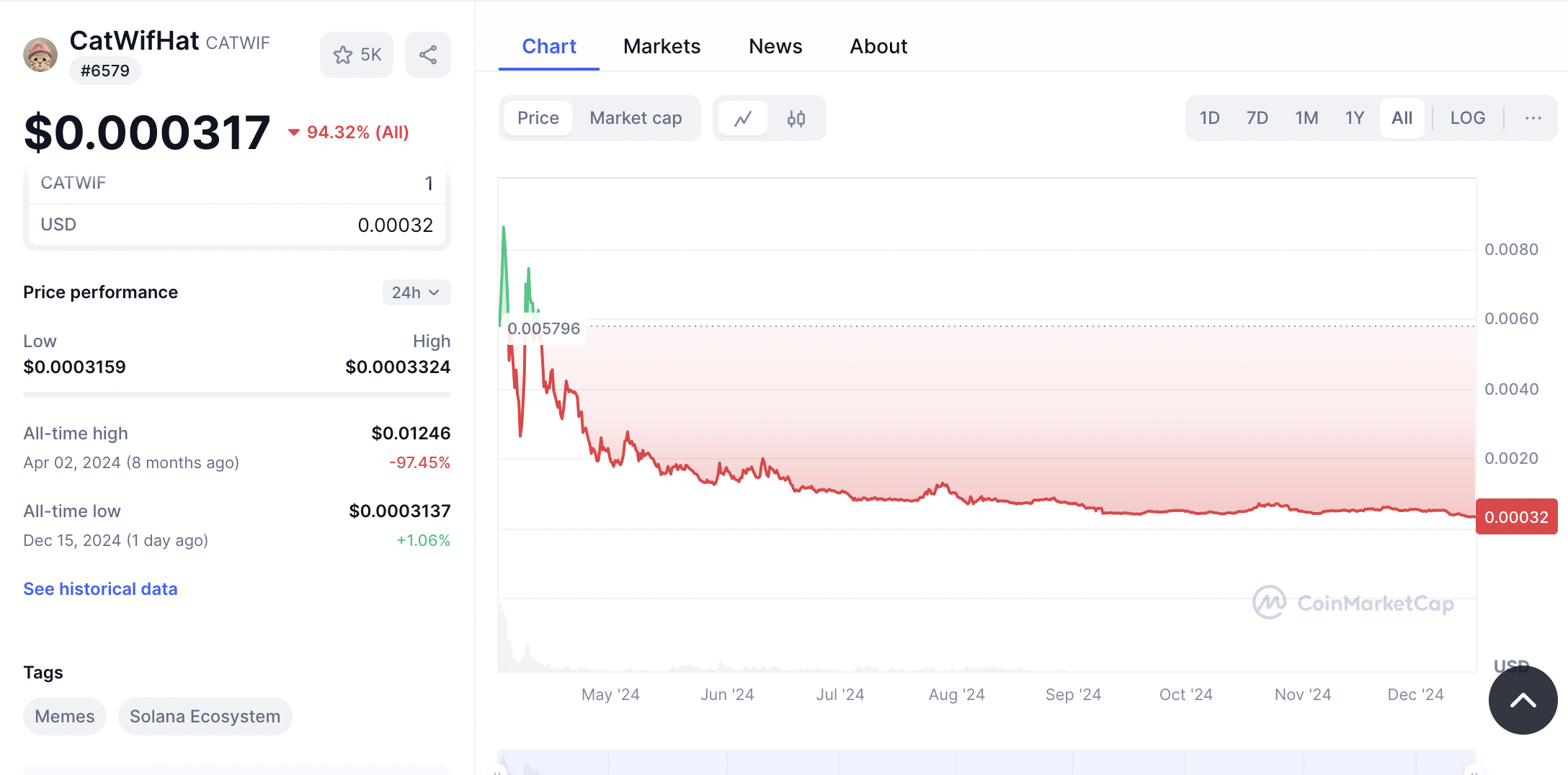Screen dimensions: 1568x775
Task: Click the -97.45% from ATH text
Action: point(420,463)
